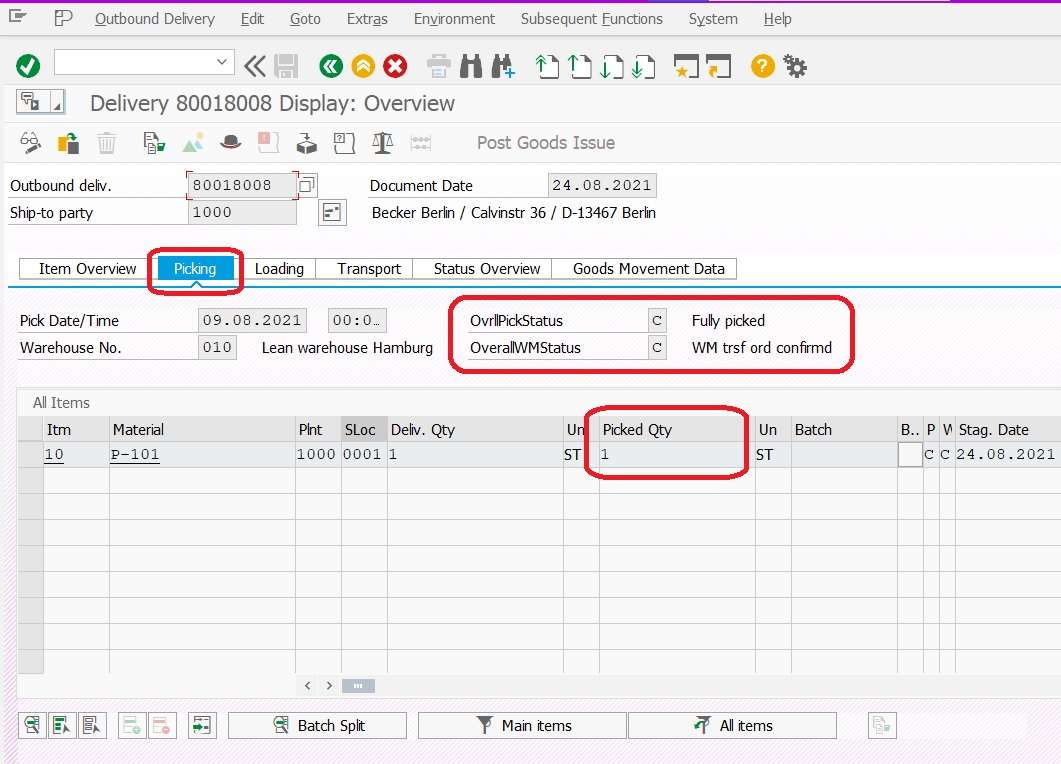Click the weight scale icon in the toolbar

pyautogui.click(x=381, y=142)
